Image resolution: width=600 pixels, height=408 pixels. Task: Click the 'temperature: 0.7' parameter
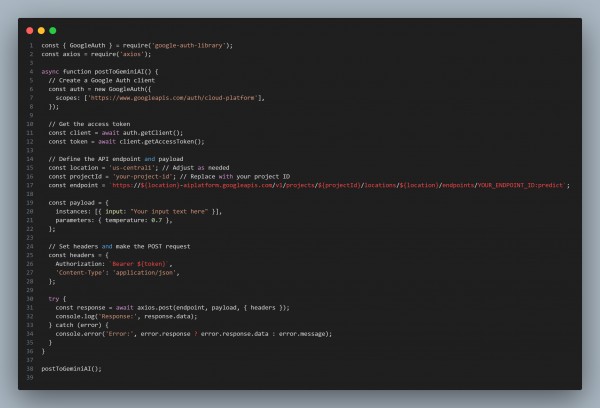click(134, 220)
